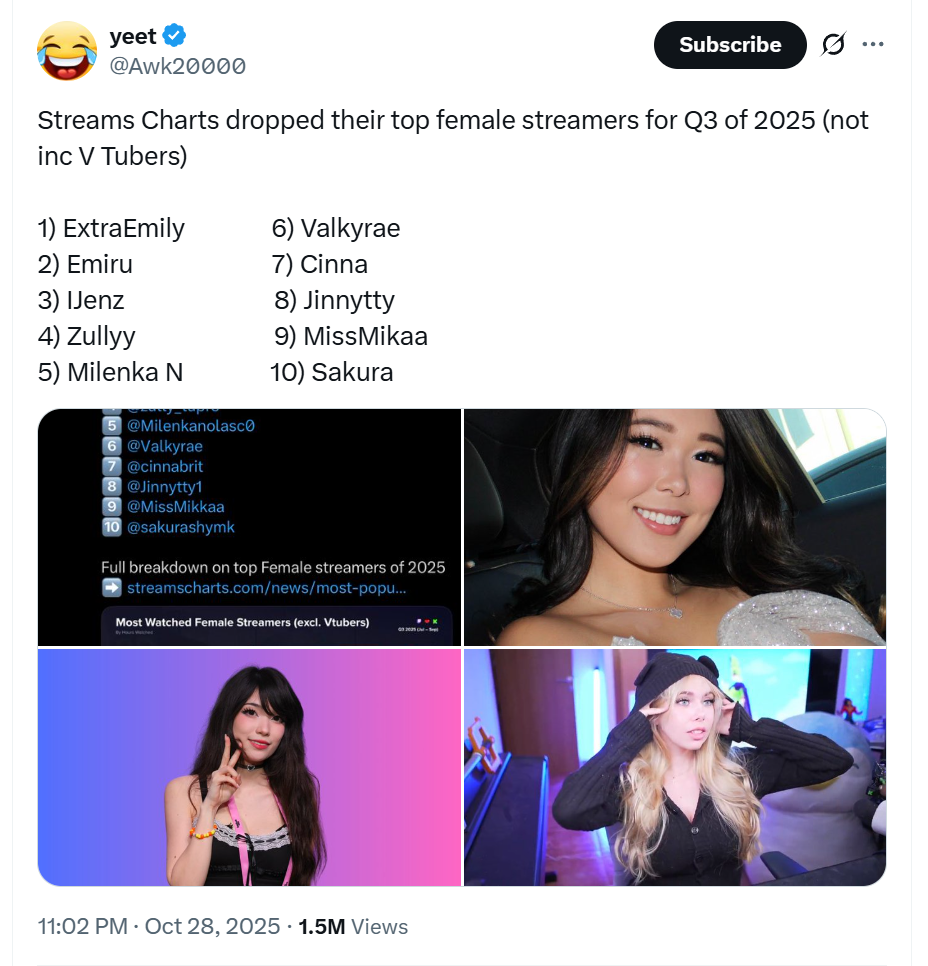Open the three-dot more options menu
The width and height of the screenshot is (928, 966).
click(x=873, y=45)
